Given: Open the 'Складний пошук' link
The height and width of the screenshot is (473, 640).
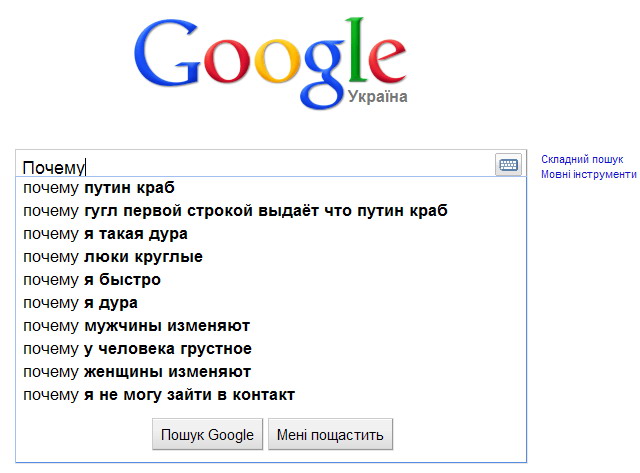Looking at the screenshot, I should click(582, 159).
